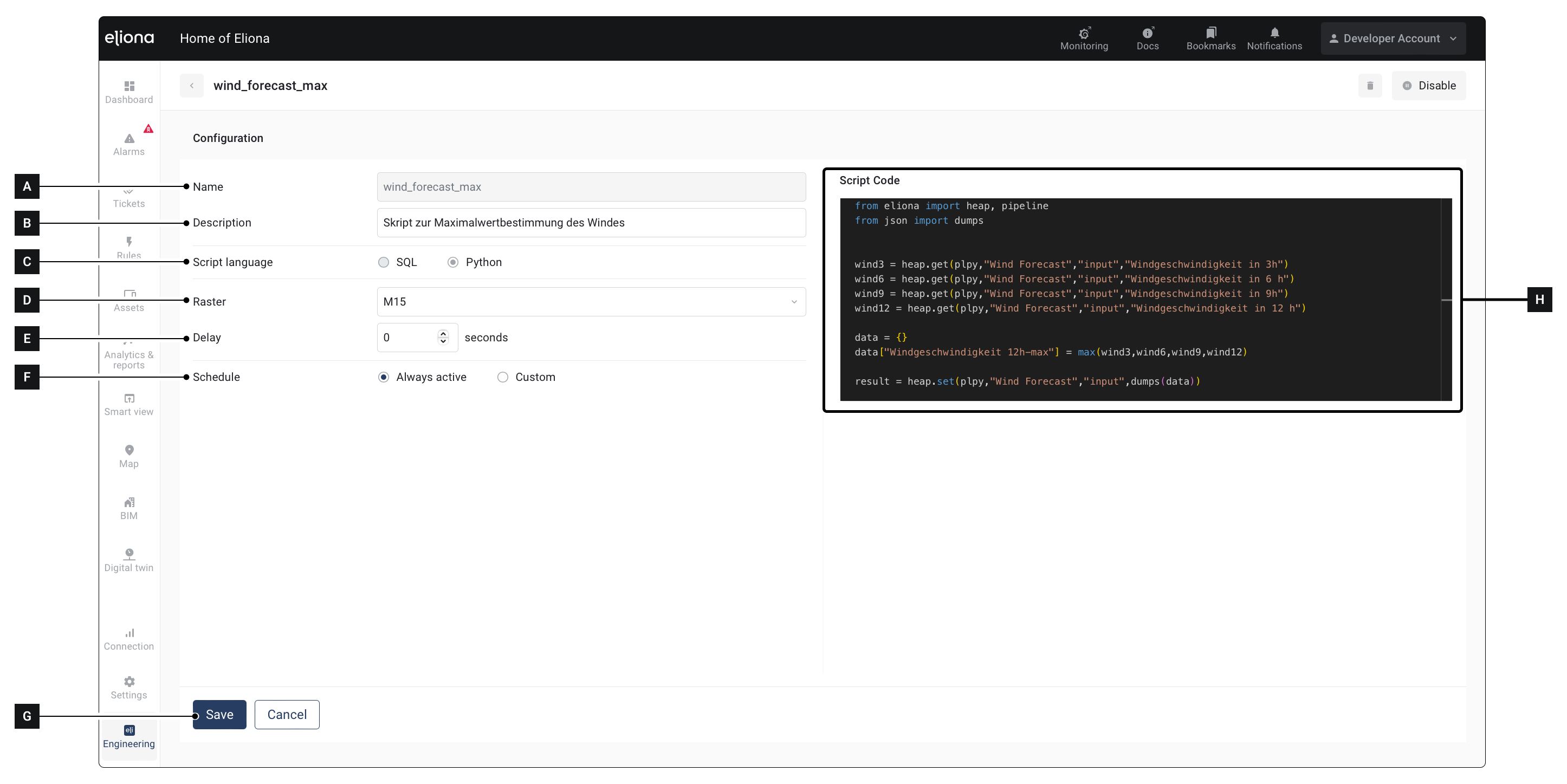1567x784 pixels.
Task: Click the Disable button
Action: [x=1429, y=86]
